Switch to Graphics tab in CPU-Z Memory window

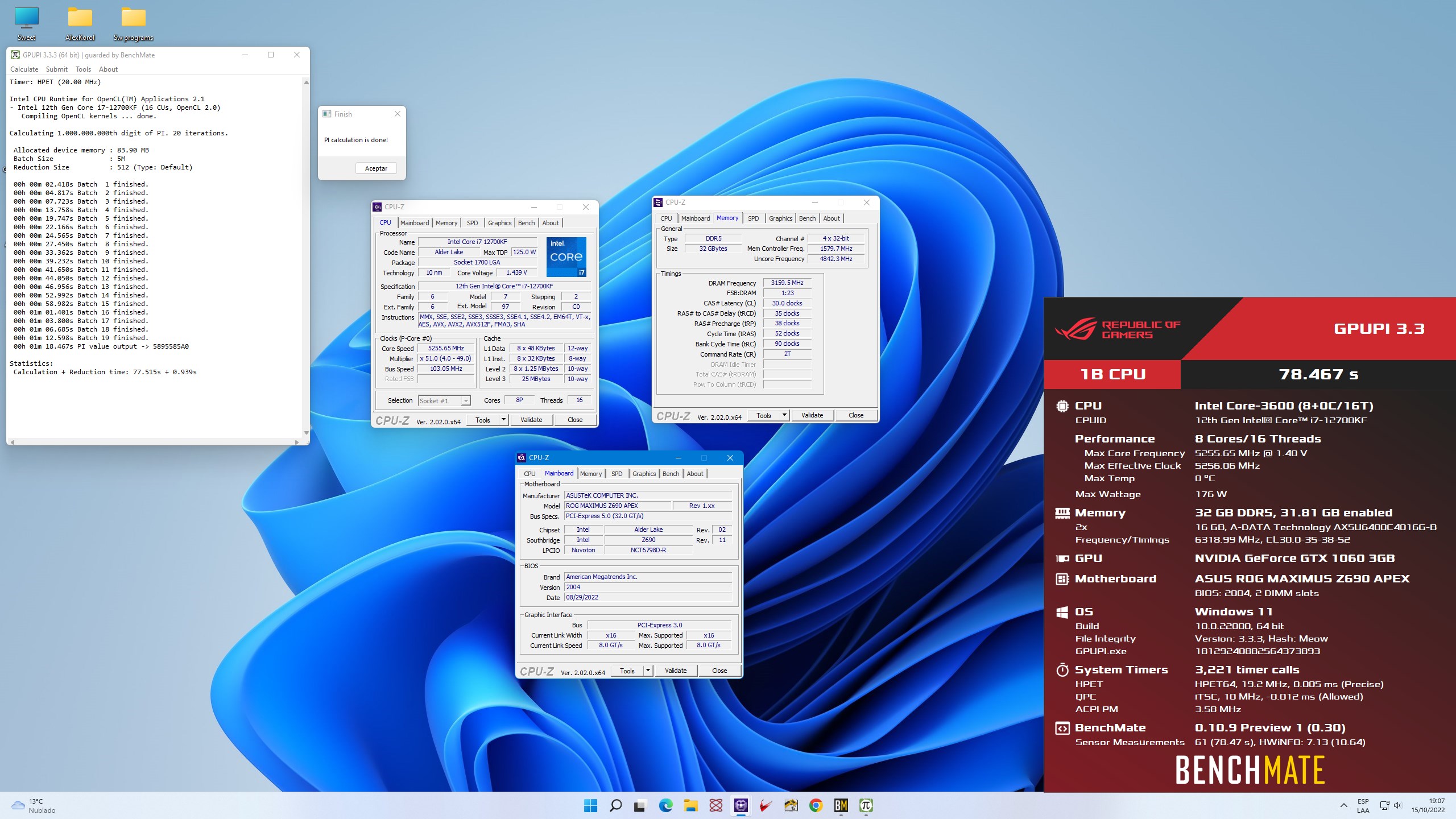point(780,218)
